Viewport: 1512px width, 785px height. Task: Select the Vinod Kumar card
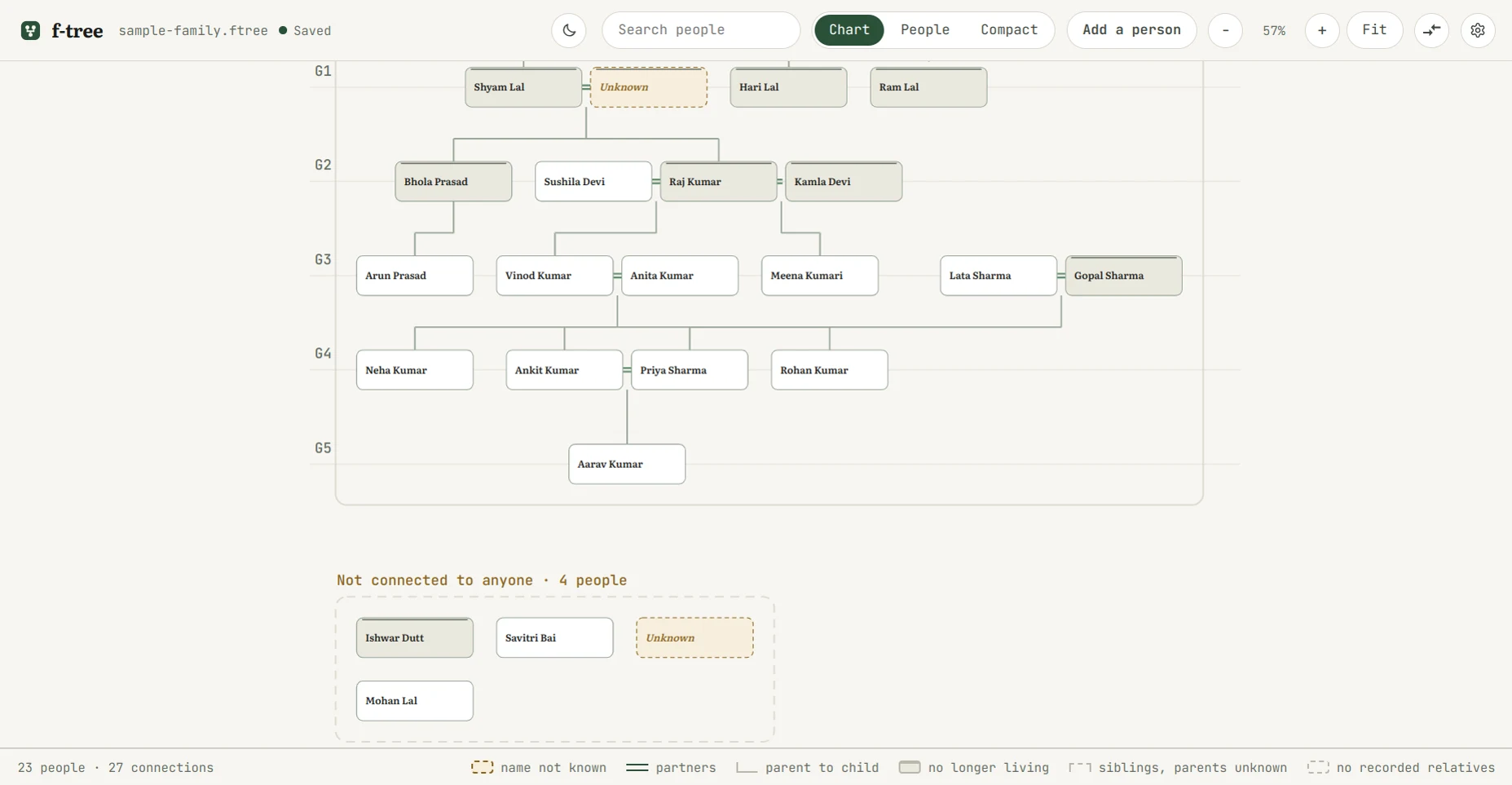click(x=554, y=276)
